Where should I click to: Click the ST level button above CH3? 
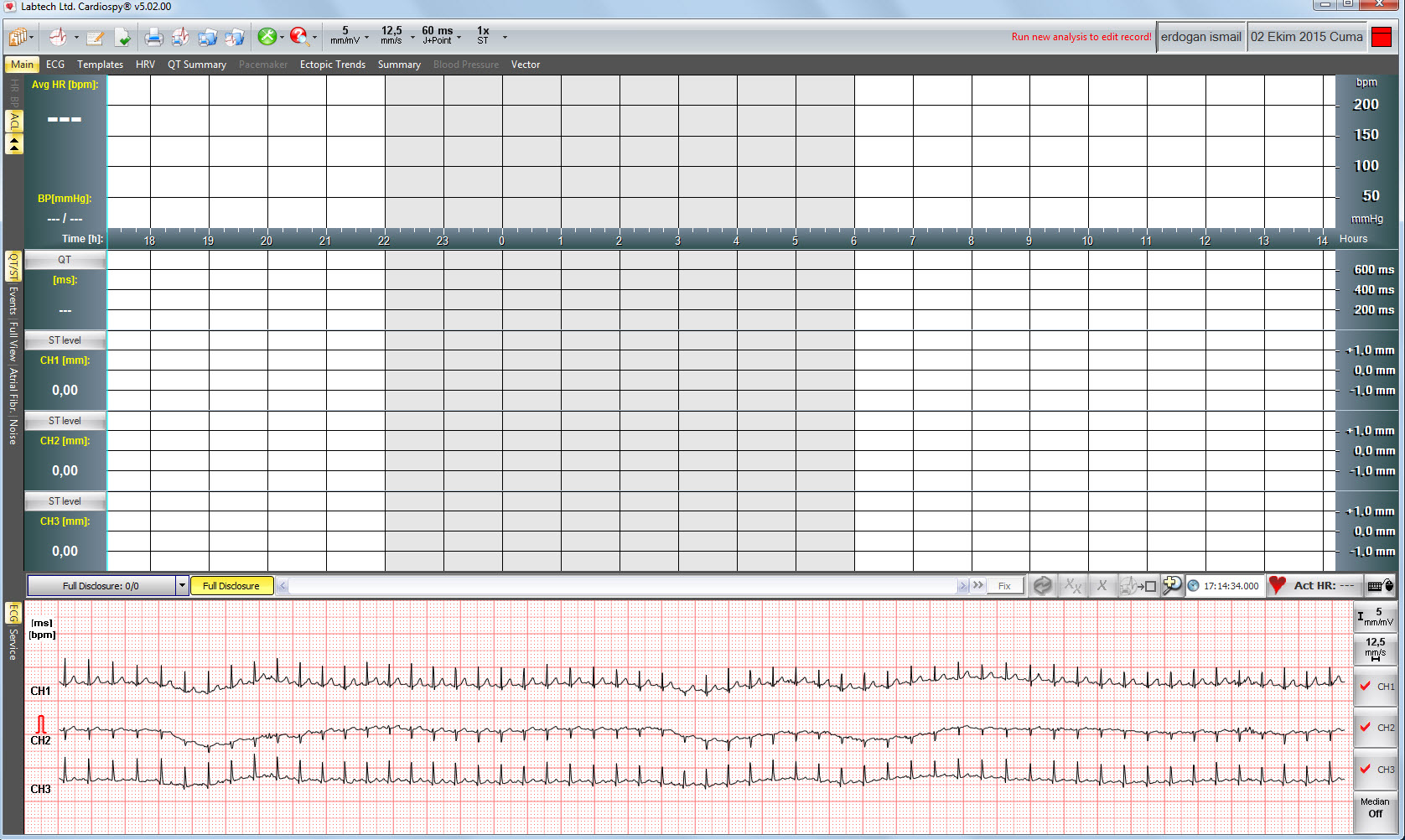pos(65,501)
